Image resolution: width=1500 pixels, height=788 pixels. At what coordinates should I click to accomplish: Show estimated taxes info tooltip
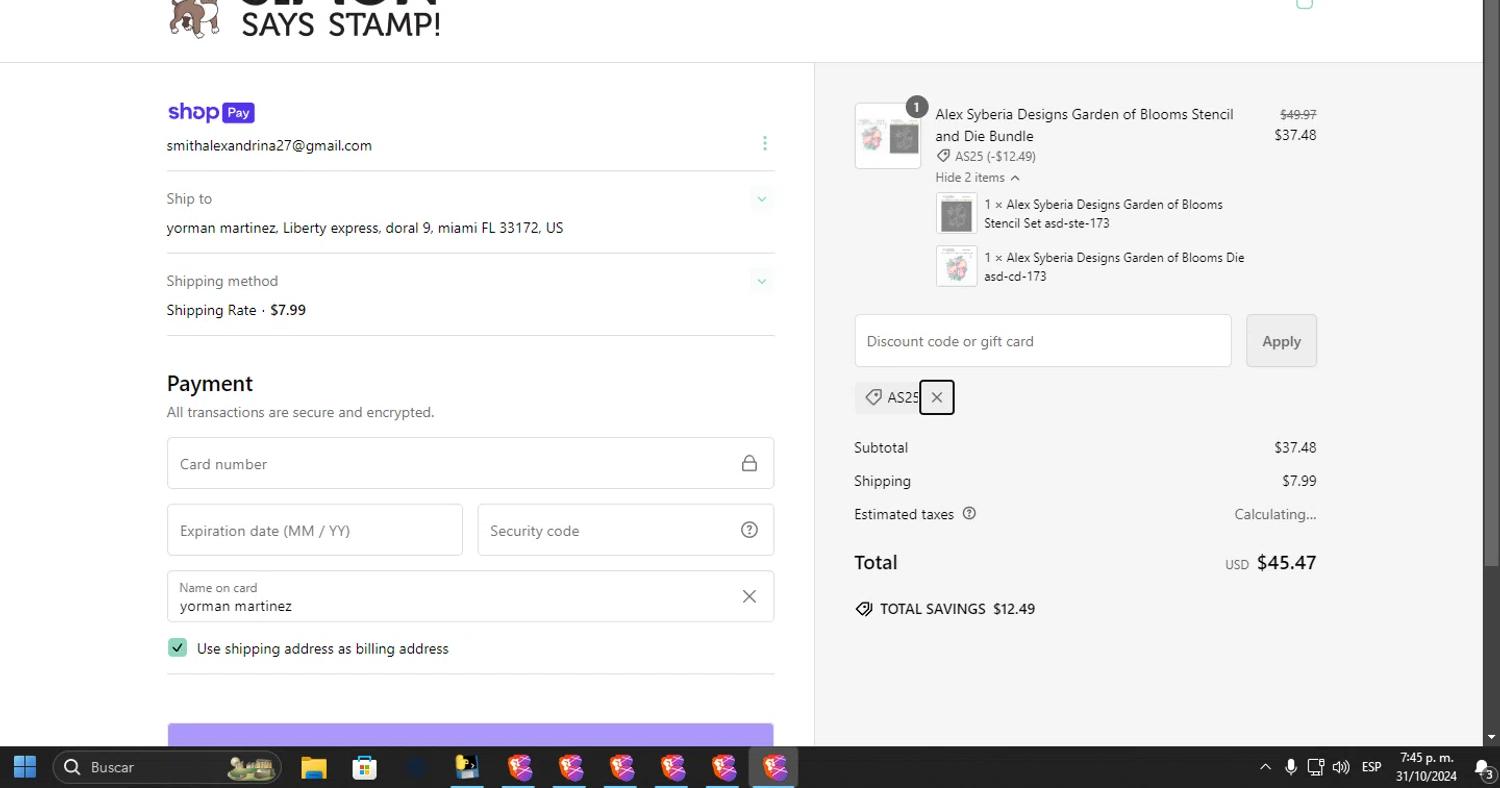tap(969, 513)
